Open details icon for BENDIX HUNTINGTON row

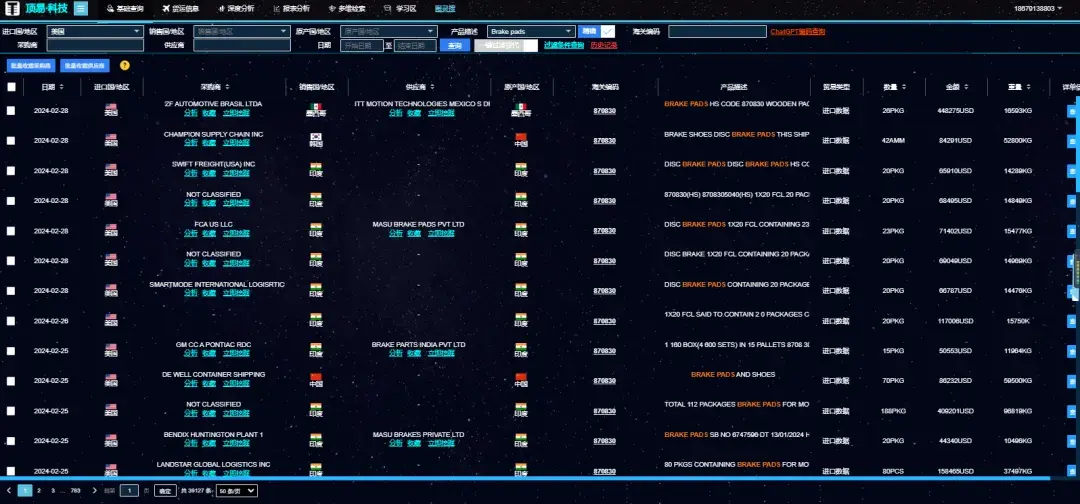coord(1073,441)
